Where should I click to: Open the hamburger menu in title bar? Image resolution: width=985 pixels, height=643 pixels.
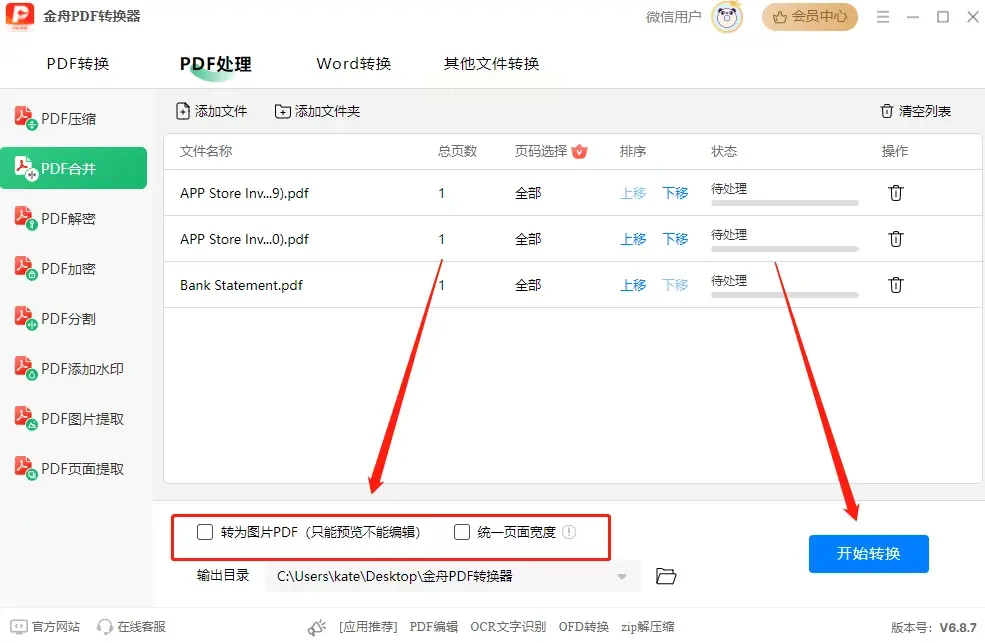click(883, 17)
